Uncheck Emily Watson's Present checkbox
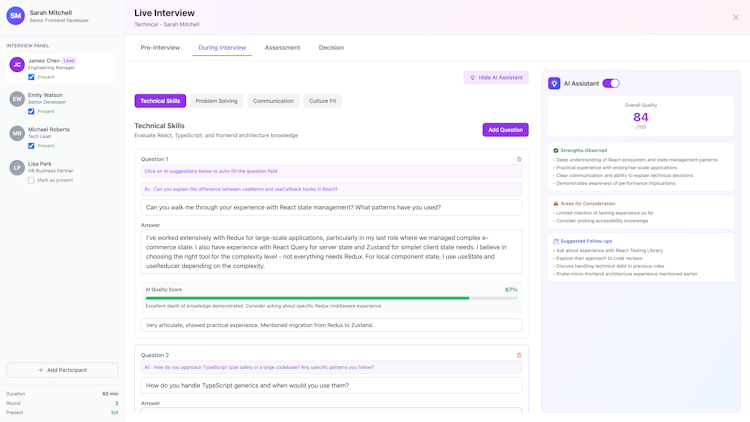The image size is (750, 422). (31, 111)
